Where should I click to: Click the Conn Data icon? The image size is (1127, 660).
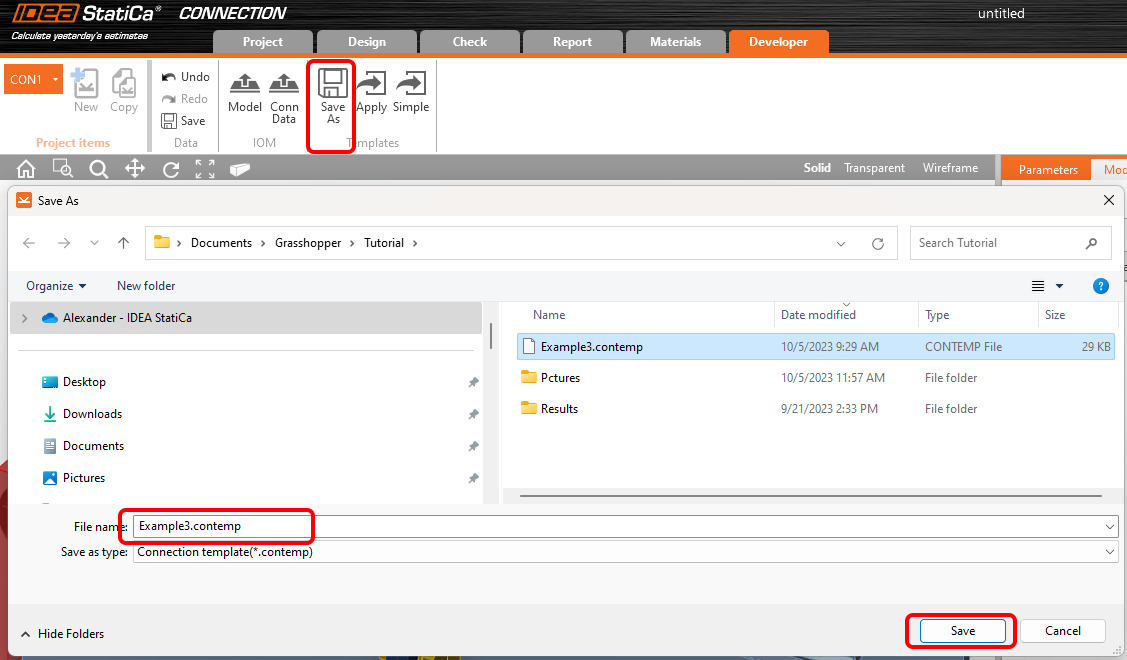click(284, 92)
